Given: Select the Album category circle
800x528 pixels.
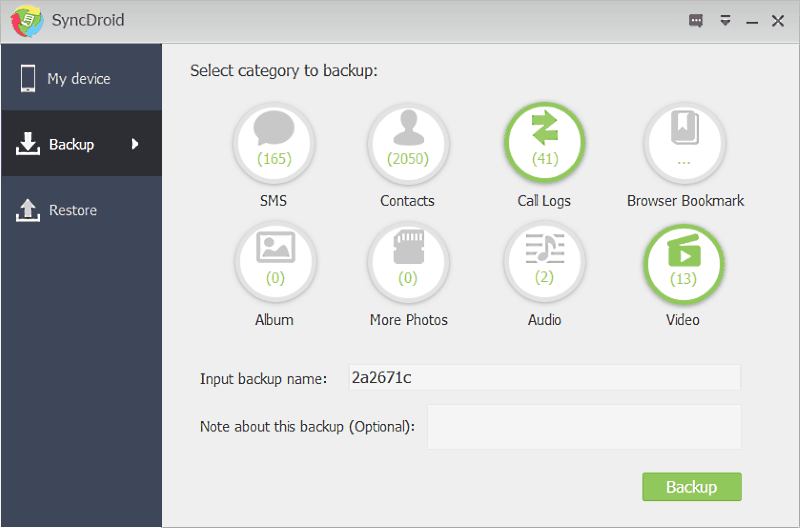Looking at the screenshot, I should [275, 262].
